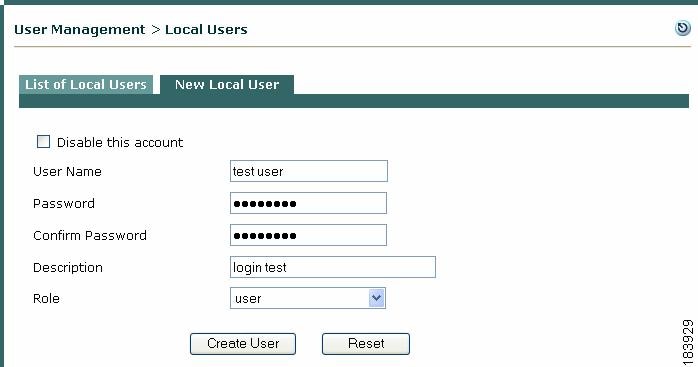
Task: Select the Description text box
Action: [333, 267]
